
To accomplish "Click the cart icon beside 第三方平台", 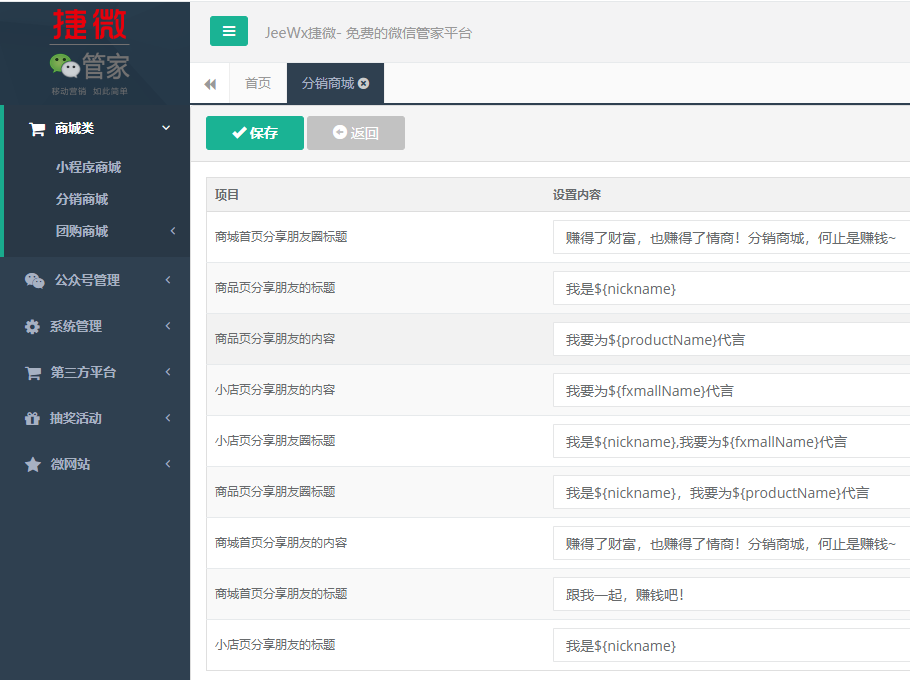I will [33, 372].
